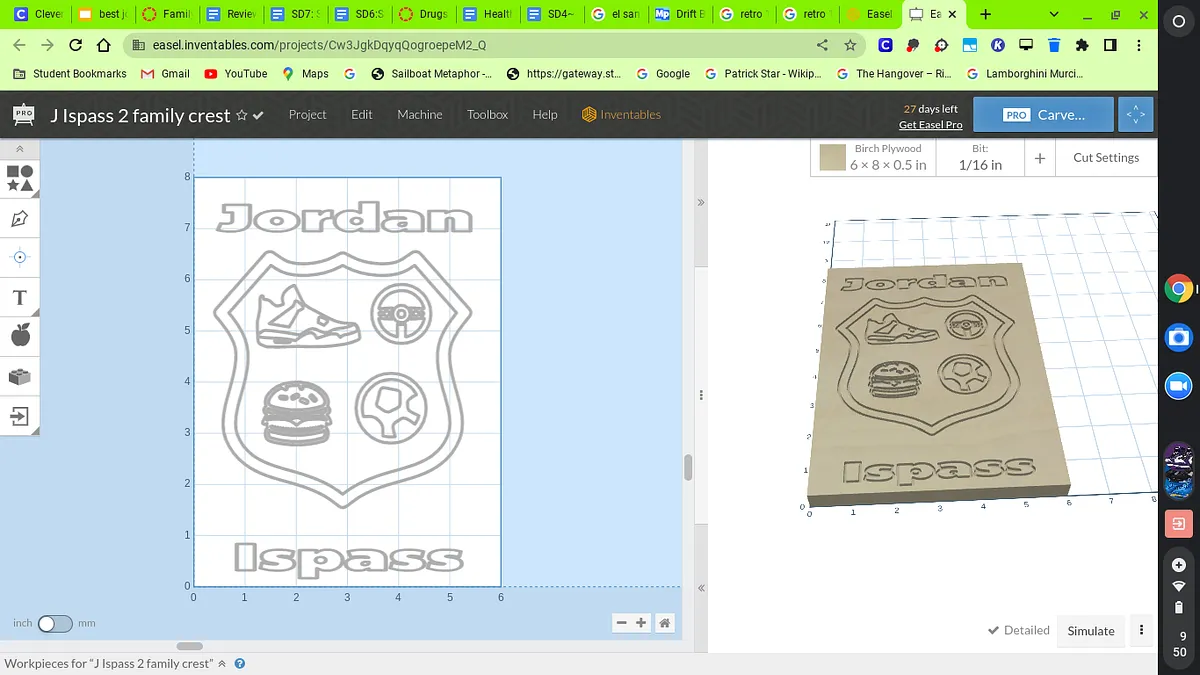This screenshot has height=675, width=1200.
Task: Click the Import file icon
Action: (20, 416)
